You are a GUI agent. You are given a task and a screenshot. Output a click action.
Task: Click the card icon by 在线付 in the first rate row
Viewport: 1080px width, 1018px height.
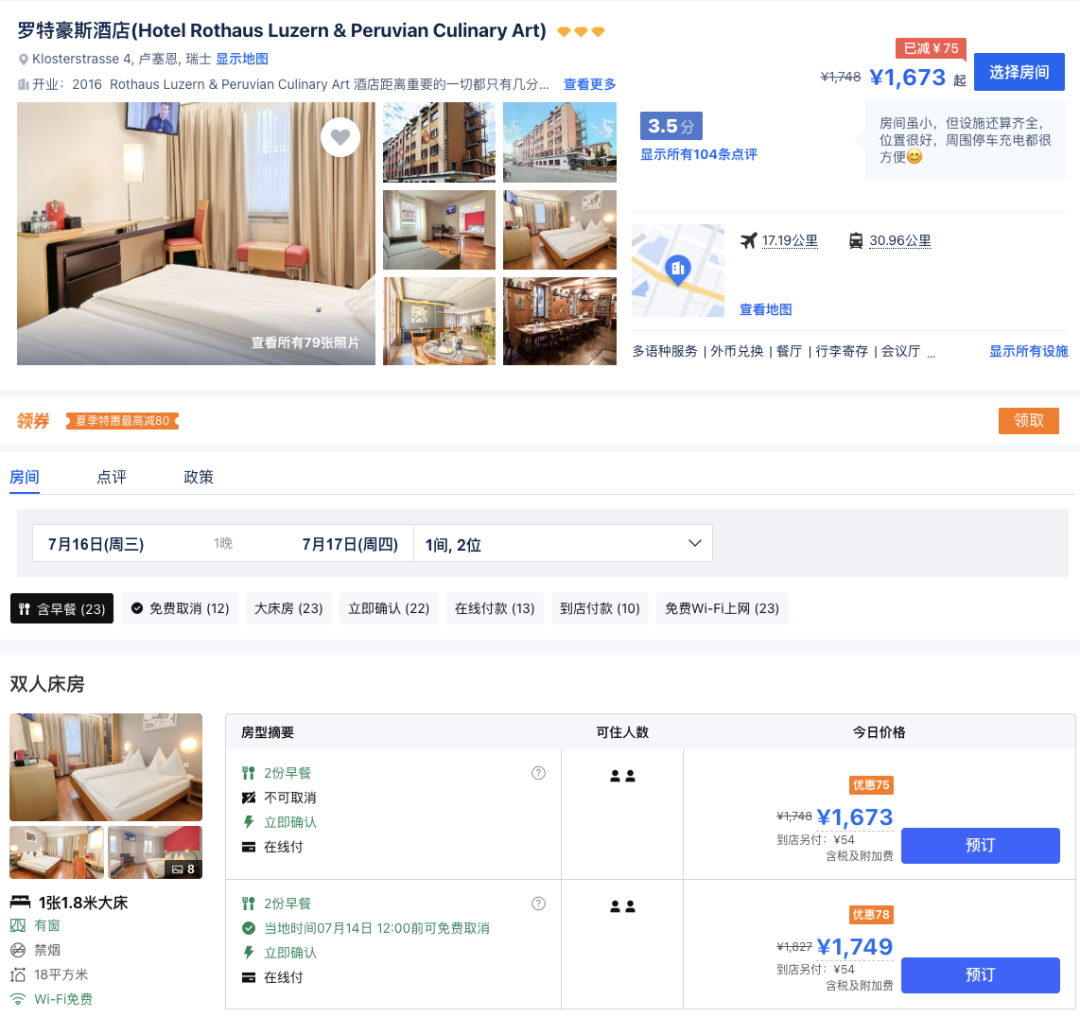click(x=249, y=847)
